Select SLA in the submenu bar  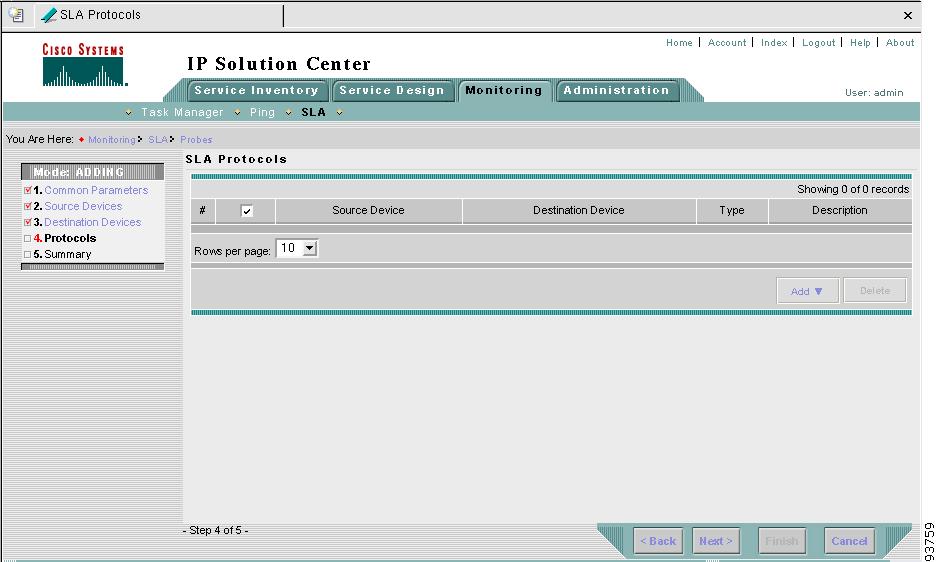click(313, 113)
